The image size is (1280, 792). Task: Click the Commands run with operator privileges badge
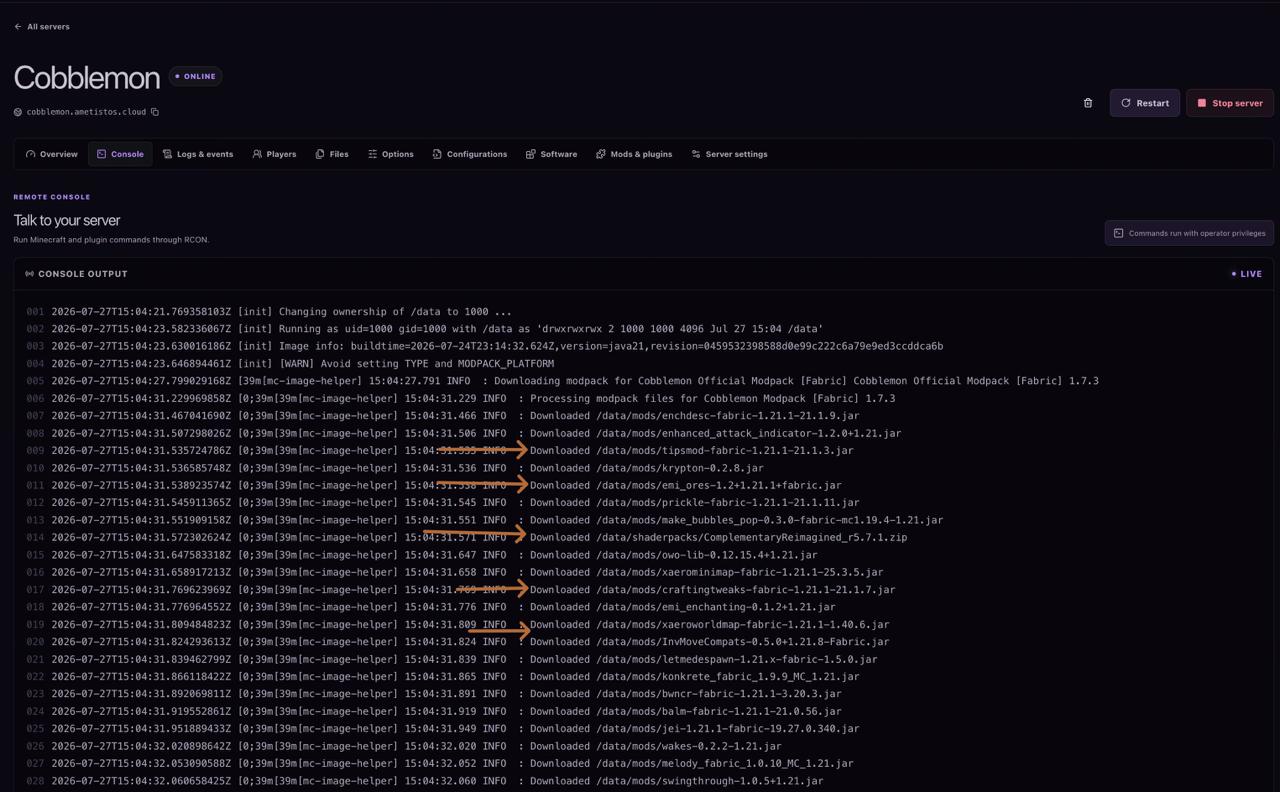point(1189,233)
